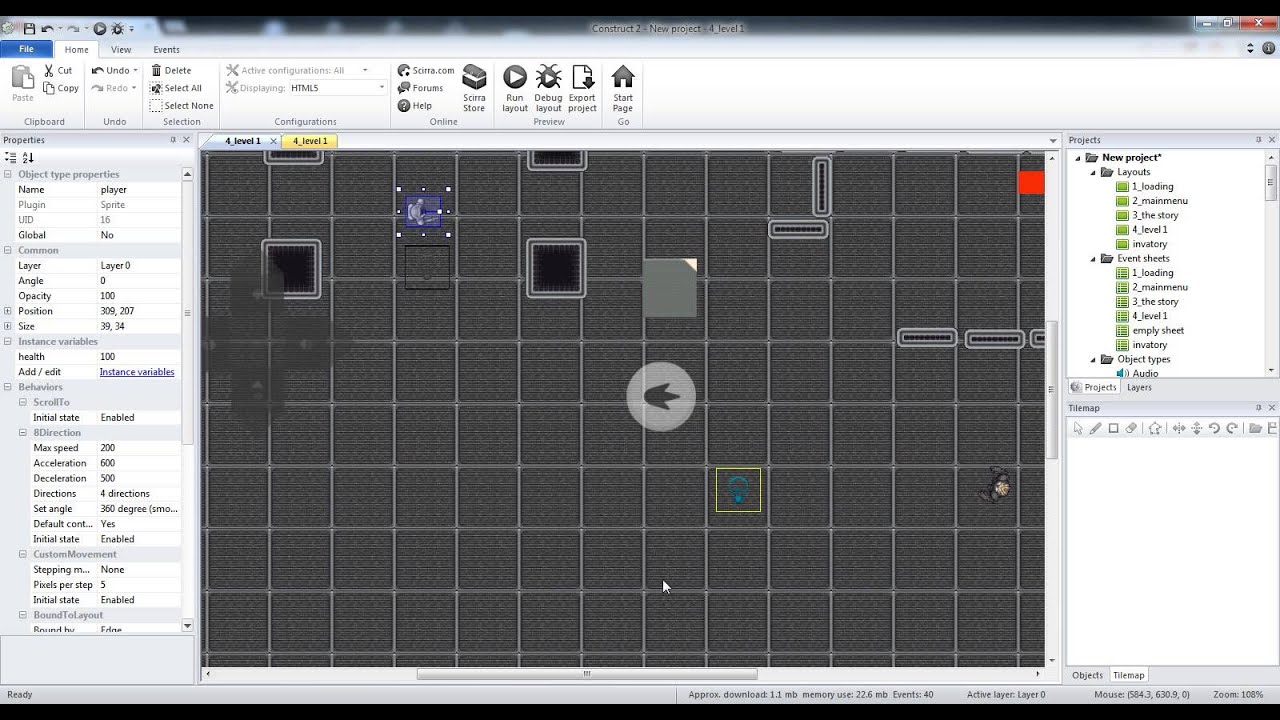Click the Debug layout bug icon
Screen dimensions: 1280x720
[548, 78]
